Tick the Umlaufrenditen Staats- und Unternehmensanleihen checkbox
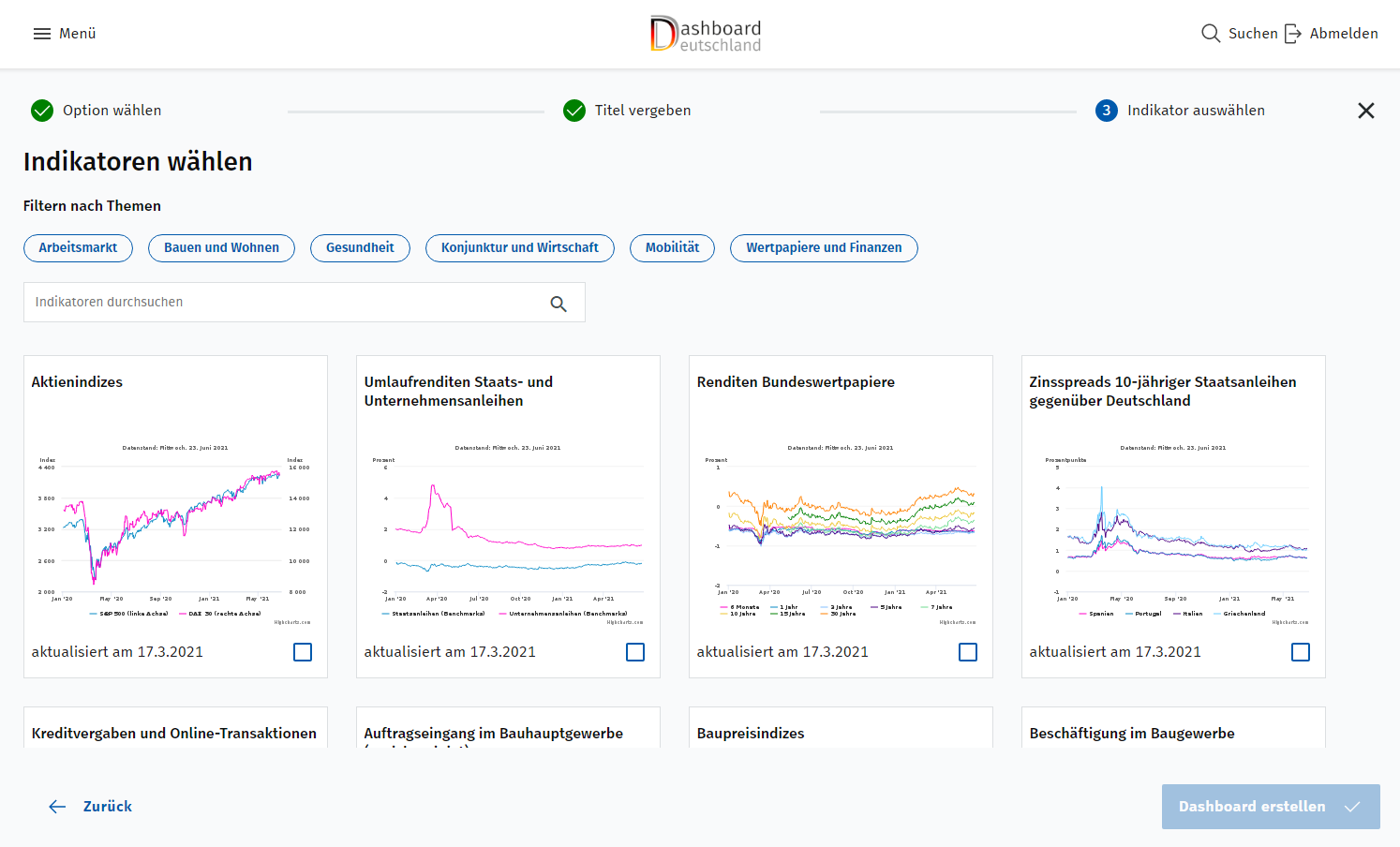1400x847 pixels. pos(635,652)
